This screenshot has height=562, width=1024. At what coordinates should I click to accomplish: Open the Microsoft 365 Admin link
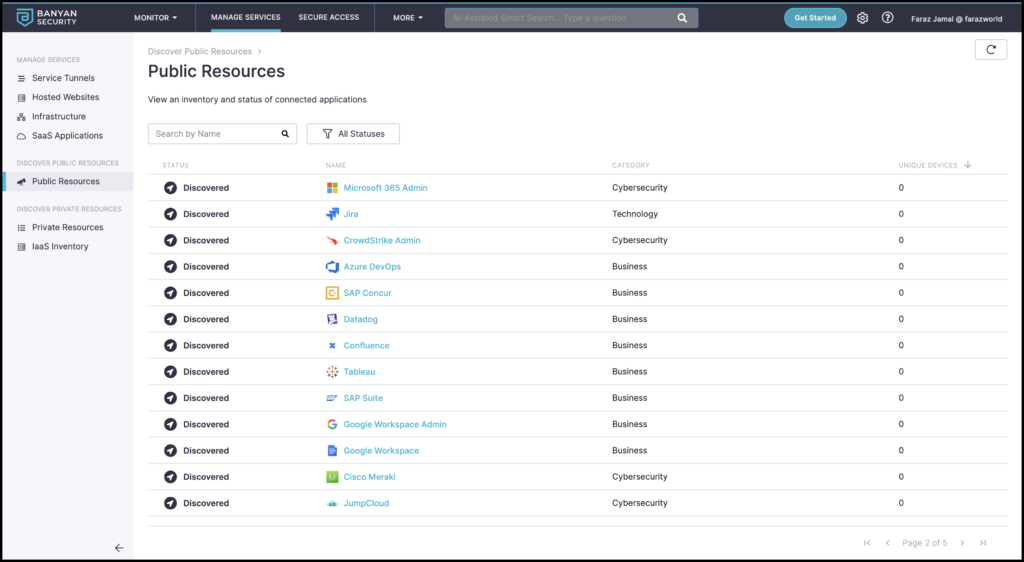tap(385, 188)
